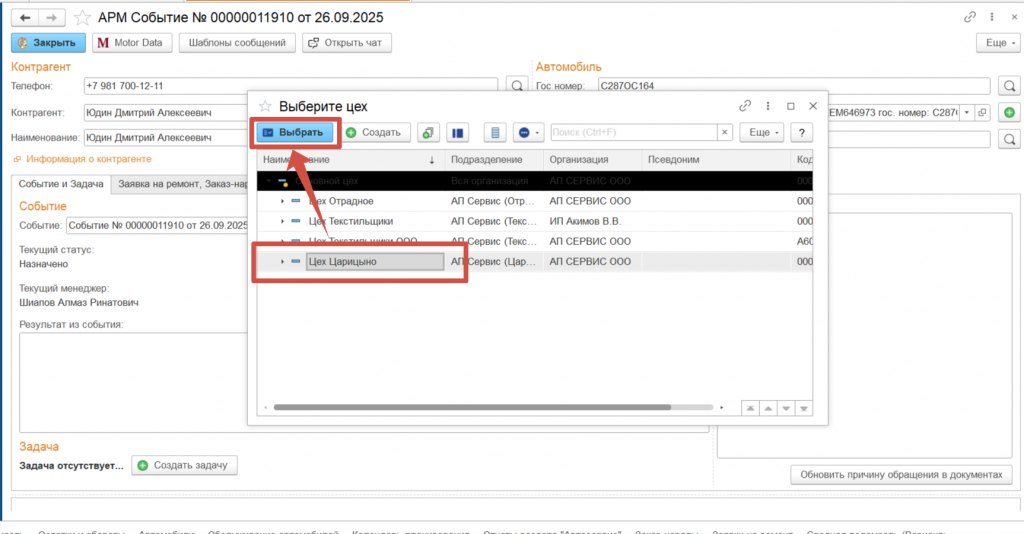1024x534 pixels.
Task: Click the Motor Data button
Action: pyautogui.click(x=131, y=43)
